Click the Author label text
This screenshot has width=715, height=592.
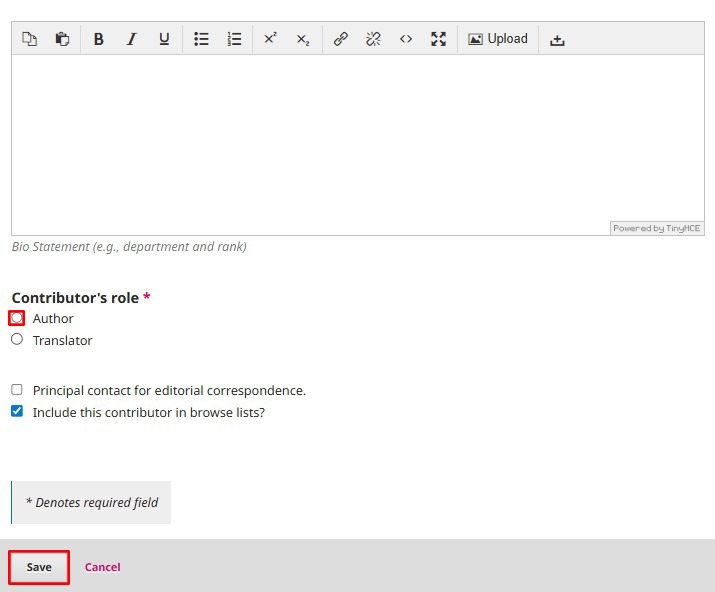pyautogui.click(x=53, y=318)
